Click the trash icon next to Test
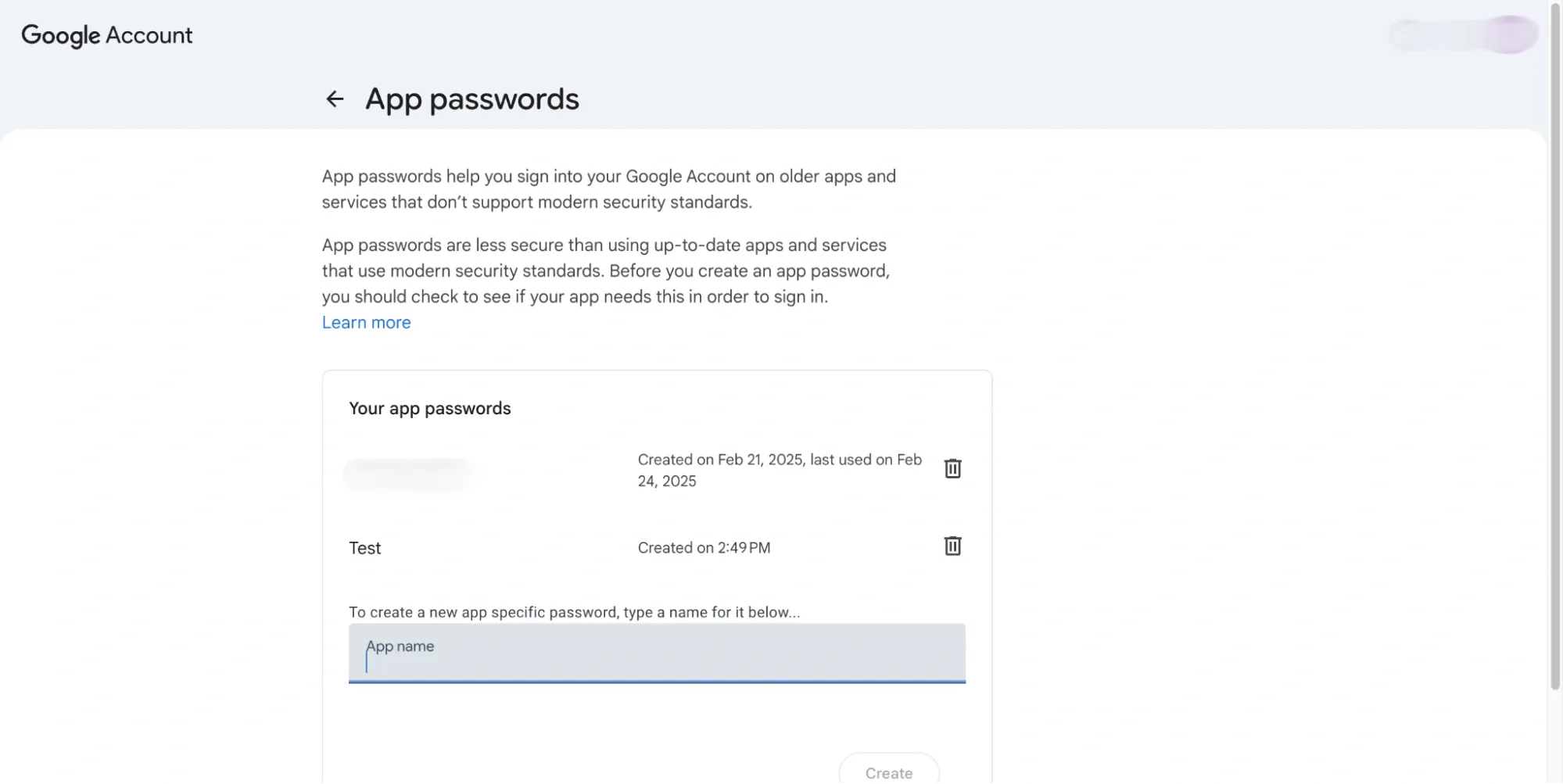This screenshot has width=1563, height=784. click(952, 546)
